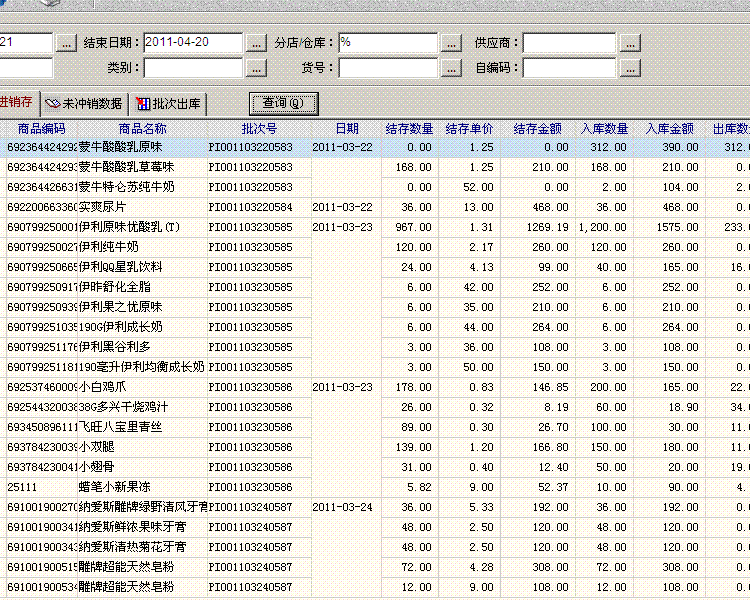Sort by the 入库金额 column header
Image resolution: width=750 pixels, height=600 pixels.
(x=670, y=129)
